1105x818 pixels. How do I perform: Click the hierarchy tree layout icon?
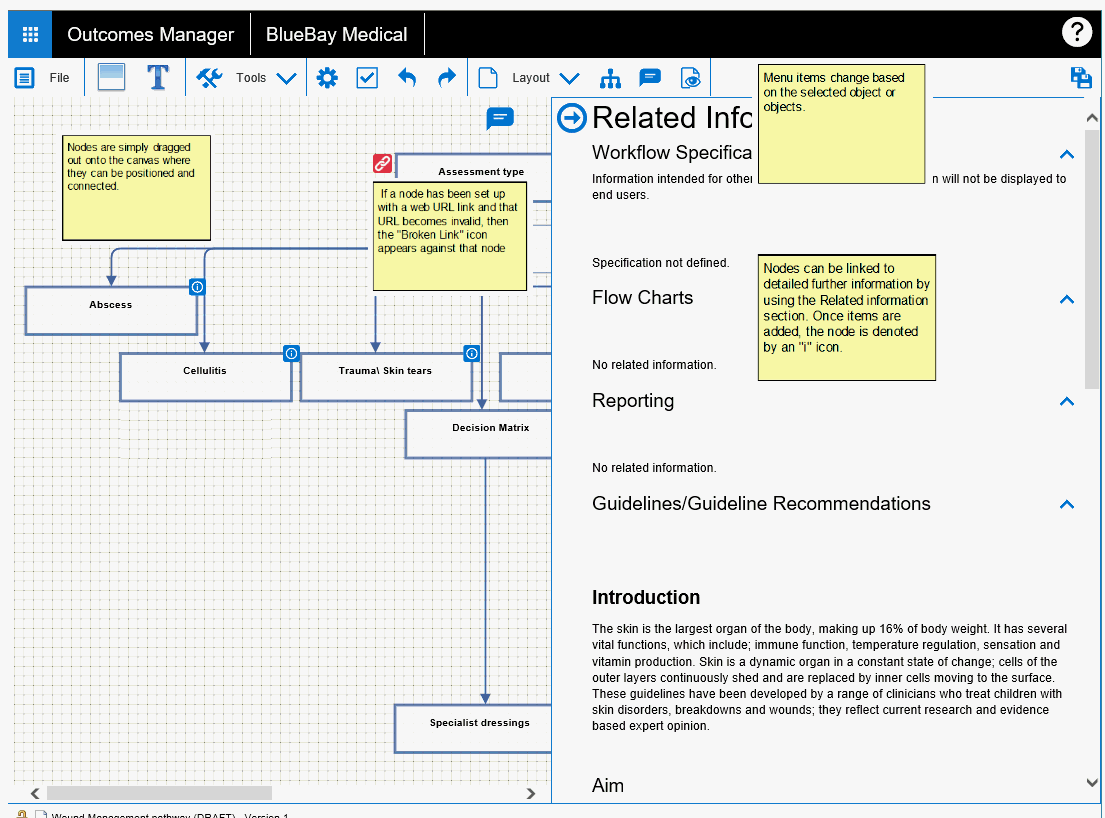[x=610, y=78]
